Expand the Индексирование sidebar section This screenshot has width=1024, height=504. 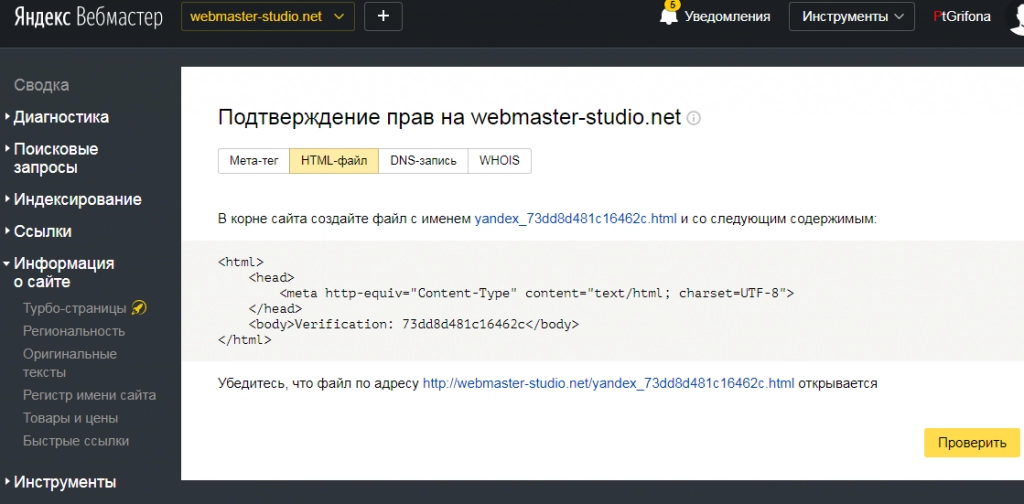click(77, 199)
